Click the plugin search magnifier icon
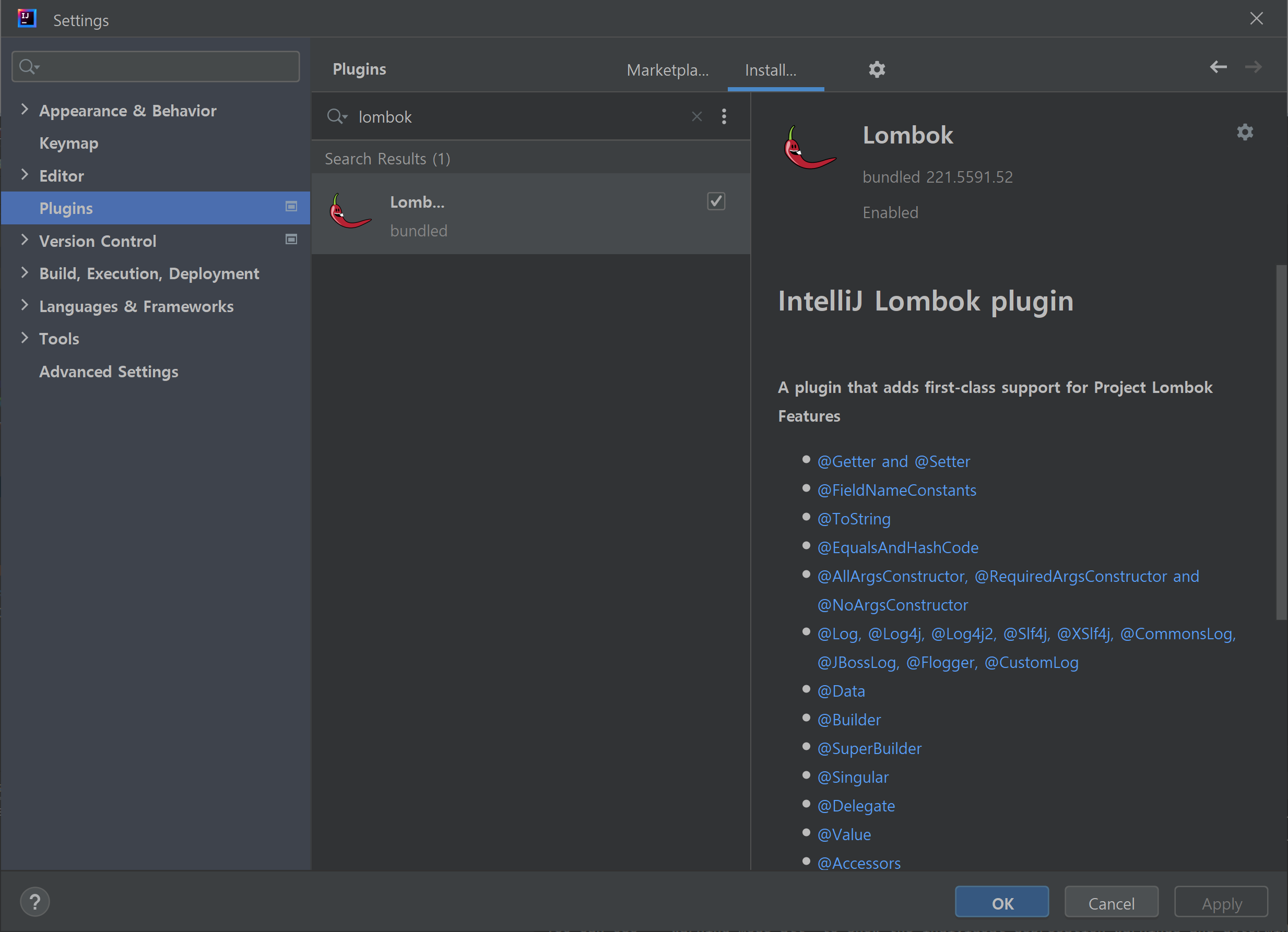The width and height of the screenshot is (1288, 932). (x=336, y=116)
